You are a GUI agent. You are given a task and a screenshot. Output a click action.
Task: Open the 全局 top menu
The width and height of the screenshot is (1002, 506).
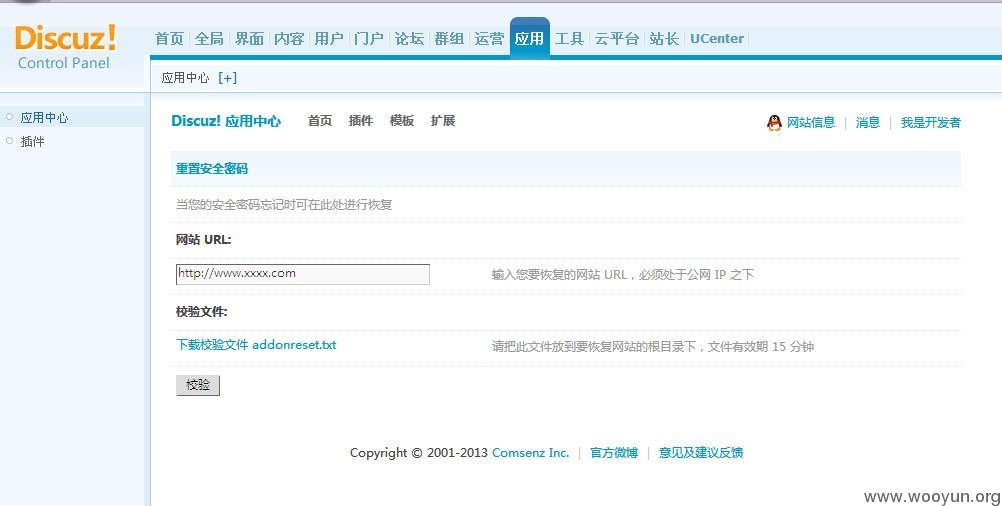210,39
